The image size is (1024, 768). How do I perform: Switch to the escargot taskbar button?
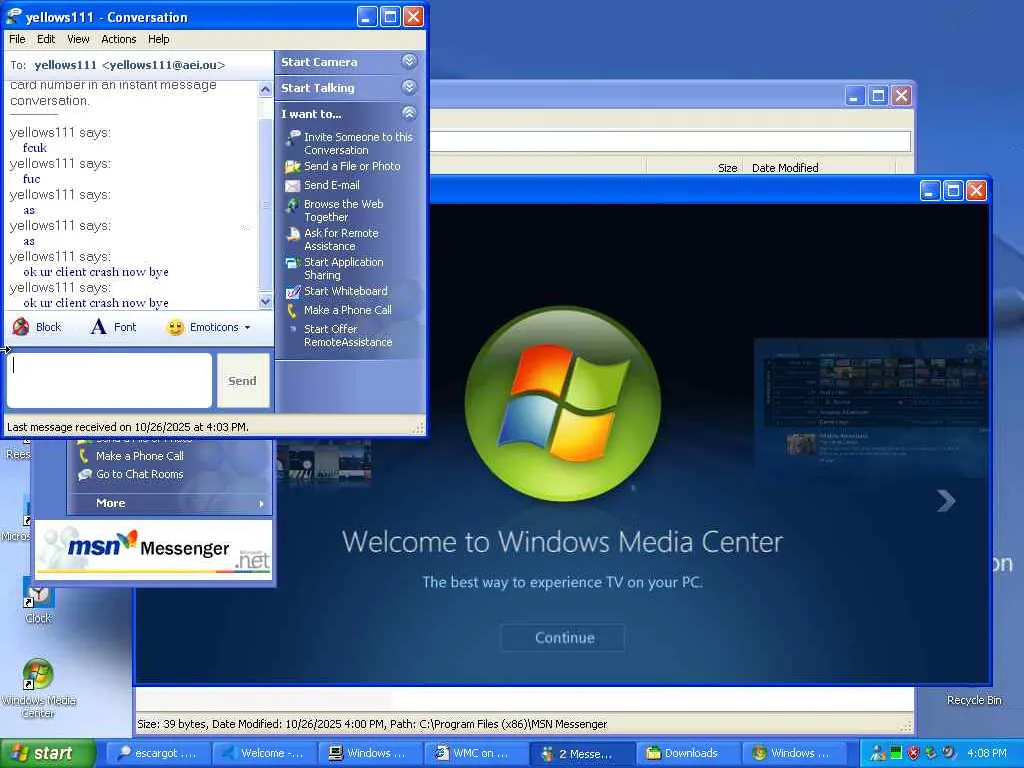pyautogui.click(x=158, y=753)
